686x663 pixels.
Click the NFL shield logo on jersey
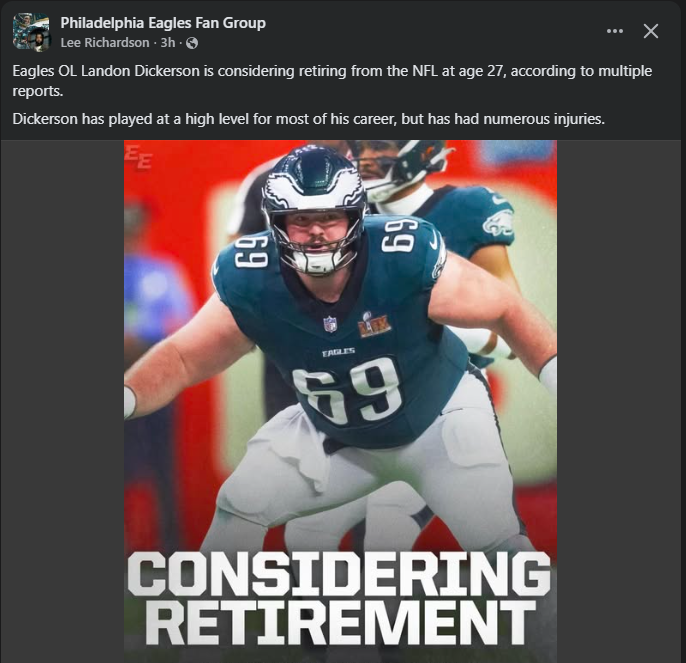(330, 324)
